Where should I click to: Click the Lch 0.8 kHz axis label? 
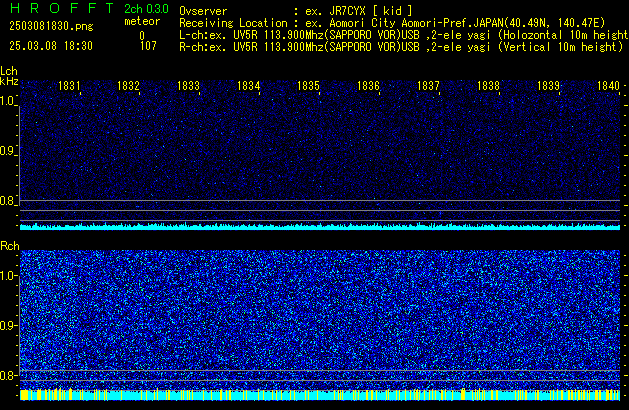click(x=8, y=201)
